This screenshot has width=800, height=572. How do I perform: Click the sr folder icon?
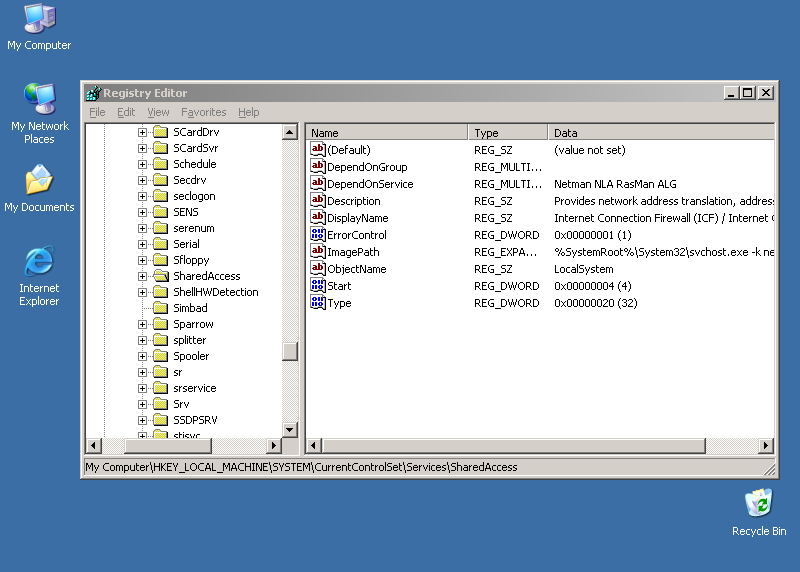(161, 372)
